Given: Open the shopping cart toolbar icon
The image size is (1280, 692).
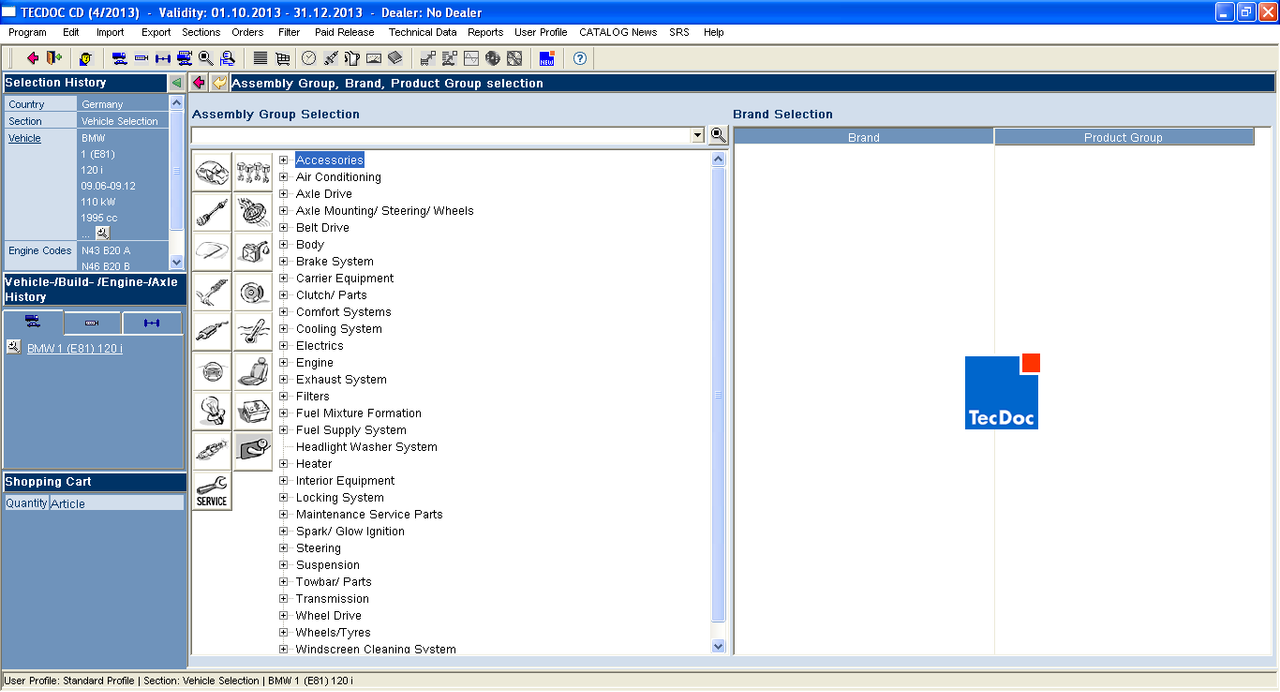Looking at the screenshot, I should point(283,58).
